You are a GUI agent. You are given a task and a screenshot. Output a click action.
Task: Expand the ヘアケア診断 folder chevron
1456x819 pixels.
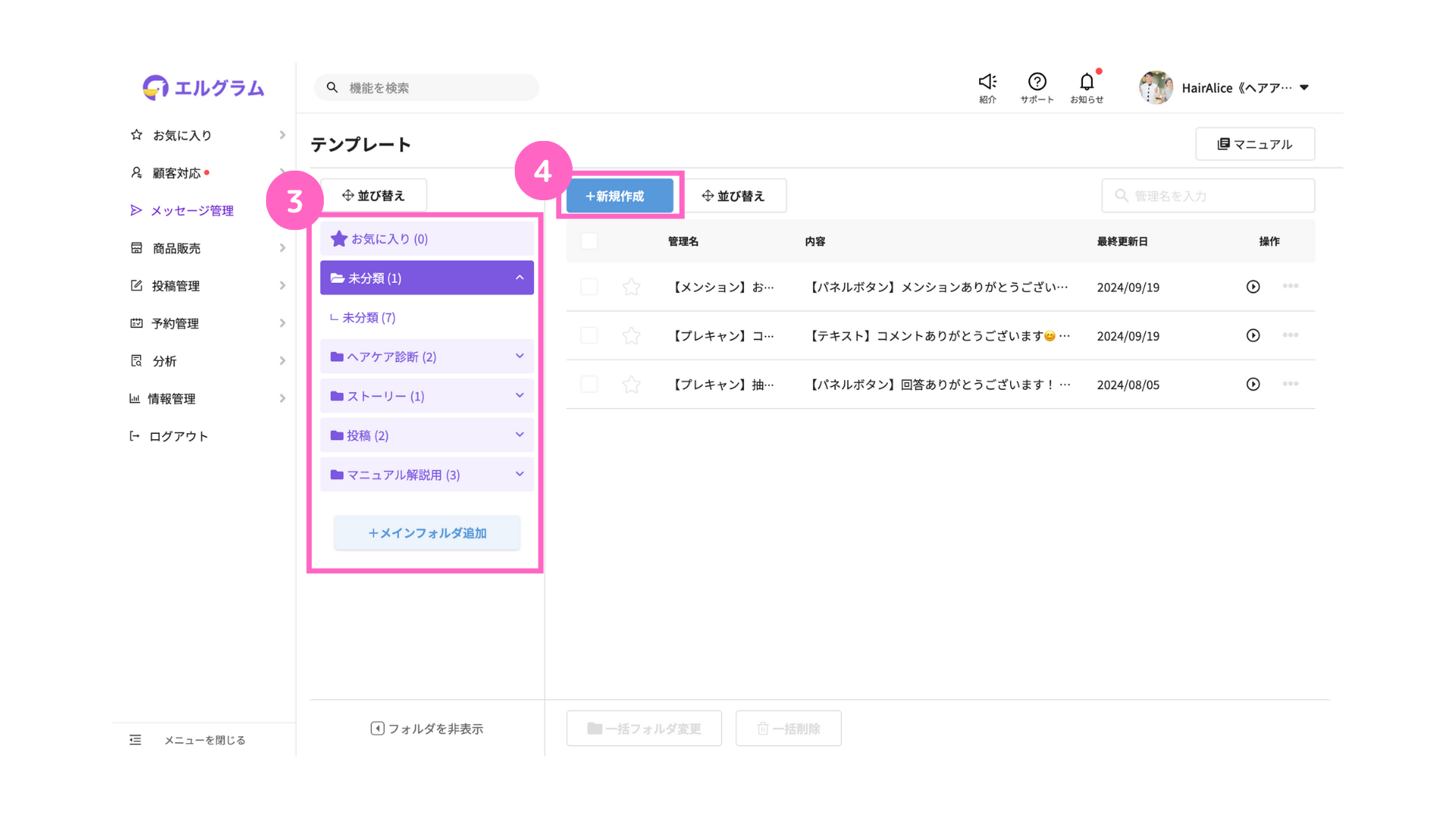pos(519,356)
